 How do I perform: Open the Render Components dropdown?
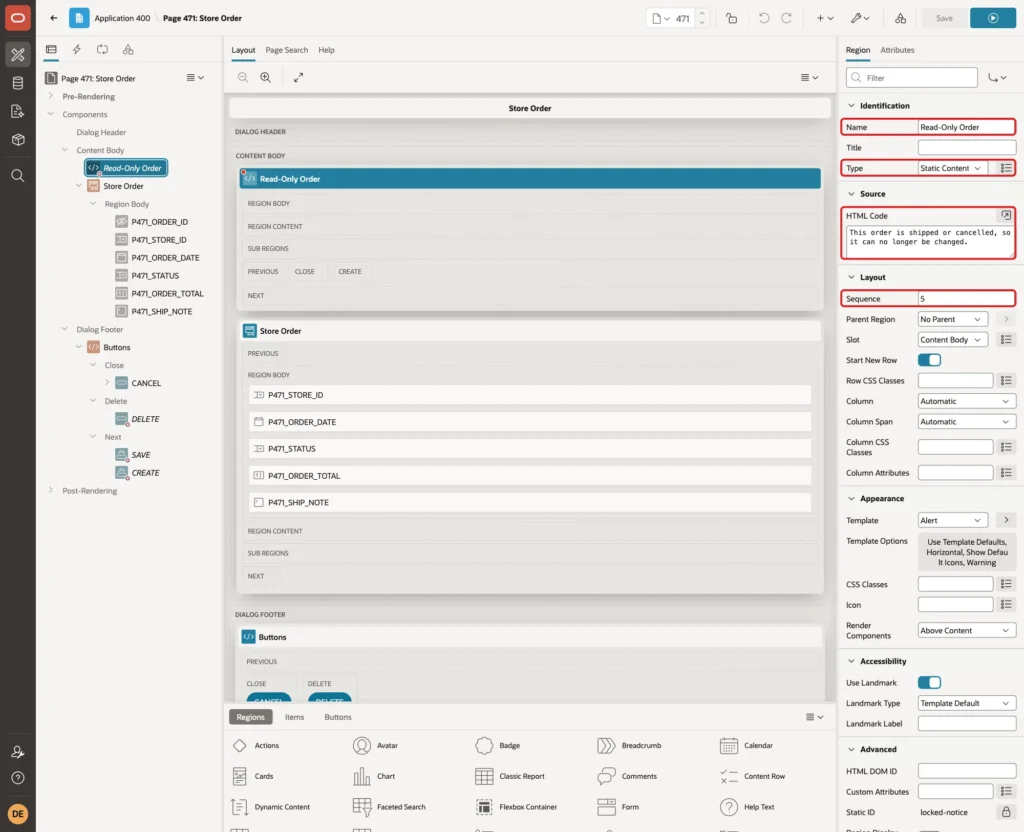[967, 630]
